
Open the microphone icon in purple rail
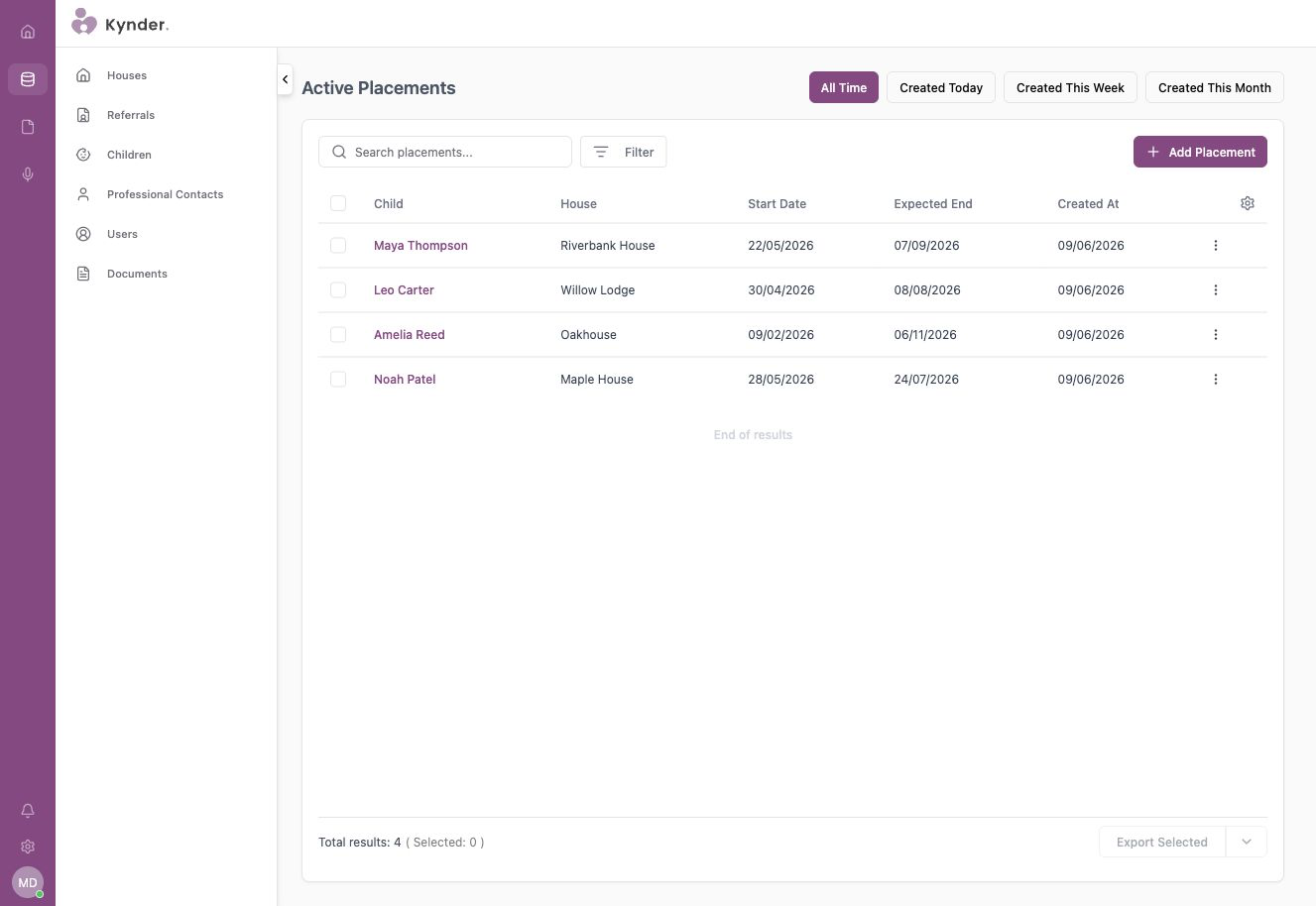tap(28, 174)
